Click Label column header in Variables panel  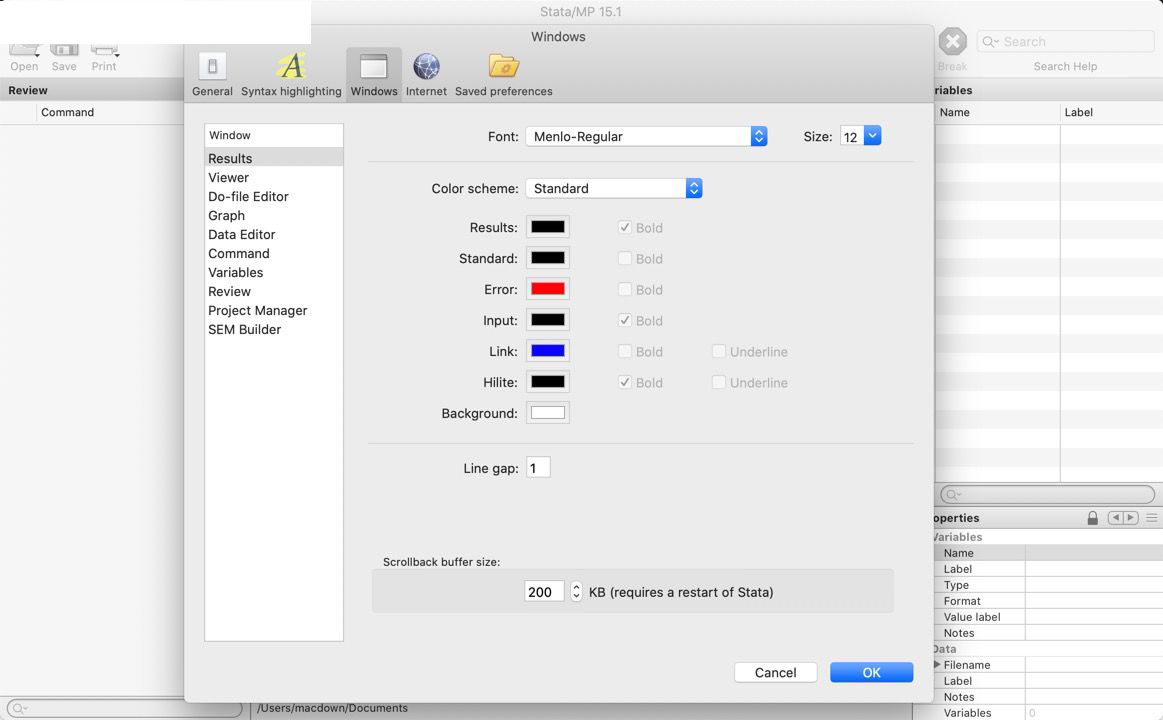(x=1112, y=113)
